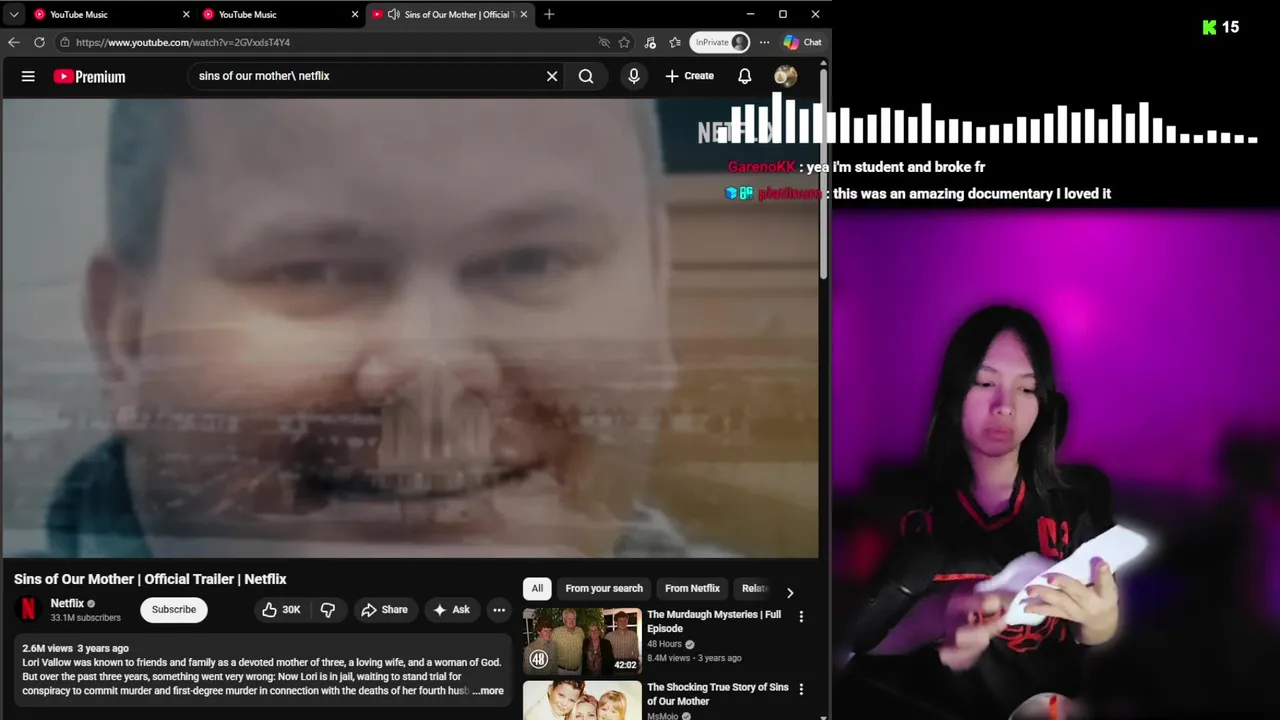Viewport: 1280px width, 720px height.
Task: Select From Netflix filter chip
Action: [692, 588]
